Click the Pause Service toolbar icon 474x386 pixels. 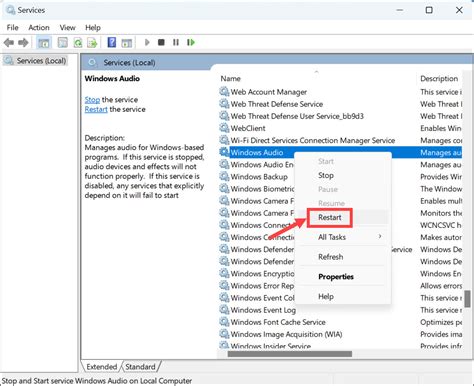tap(176, 42)
